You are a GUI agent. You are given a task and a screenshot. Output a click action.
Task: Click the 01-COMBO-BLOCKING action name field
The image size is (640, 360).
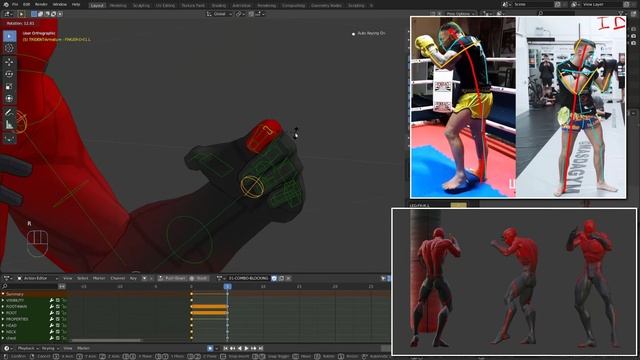click(x=248, y=278)
